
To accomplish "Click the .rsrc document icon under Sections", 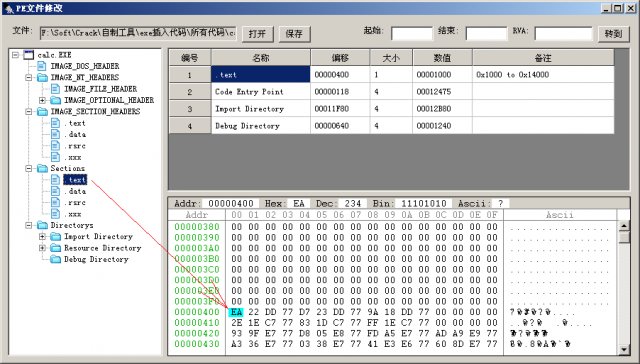I will tap(55, 202).
